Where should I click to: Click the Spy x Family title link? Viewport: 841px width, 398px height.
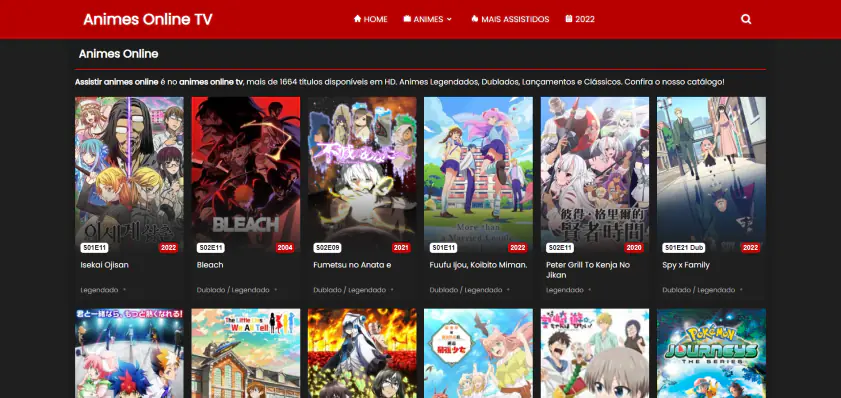686,265
